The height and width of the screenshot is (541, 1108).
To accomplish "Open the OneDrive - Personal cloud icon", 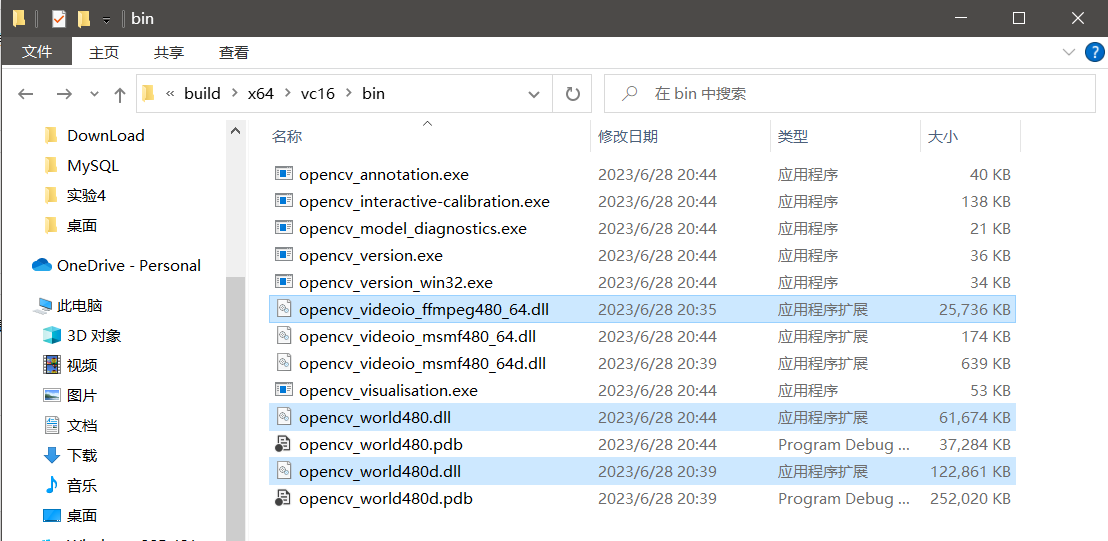I will tap(42, 266).
